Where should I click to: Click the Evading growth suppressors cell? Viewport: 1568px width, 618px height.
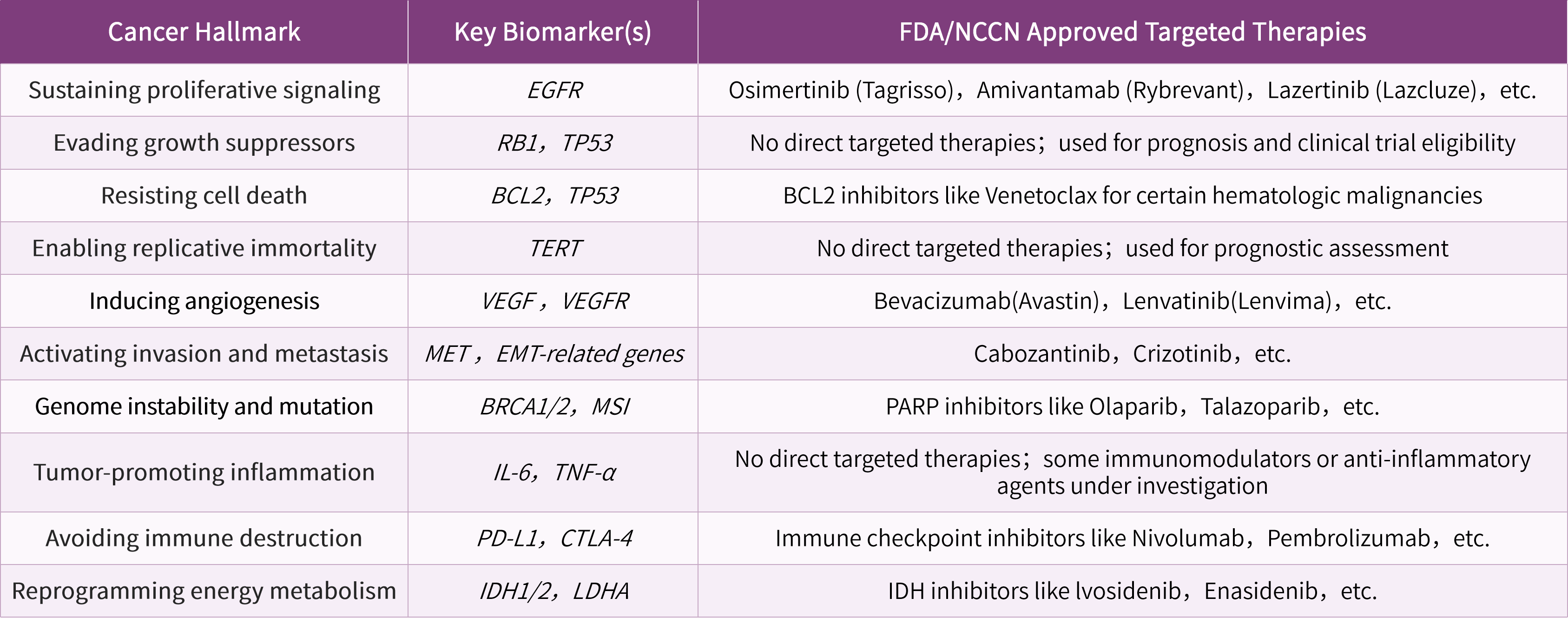click(204, 143)
